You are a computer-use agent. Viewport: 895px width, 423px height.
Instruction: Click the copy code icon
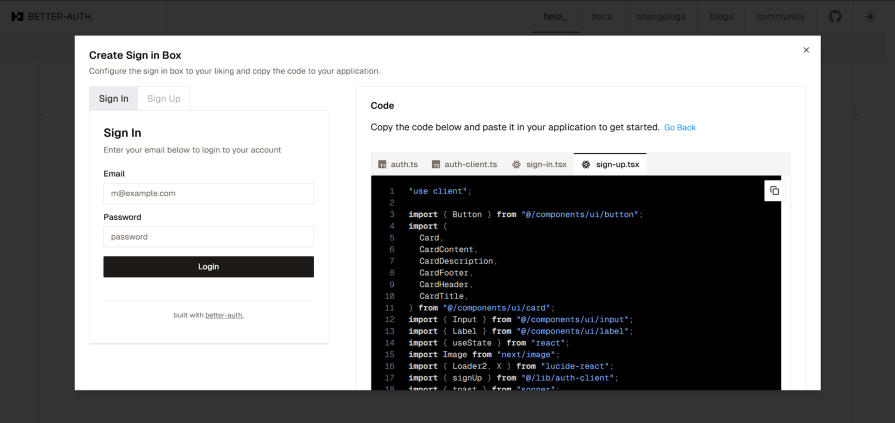pos(774,191)
